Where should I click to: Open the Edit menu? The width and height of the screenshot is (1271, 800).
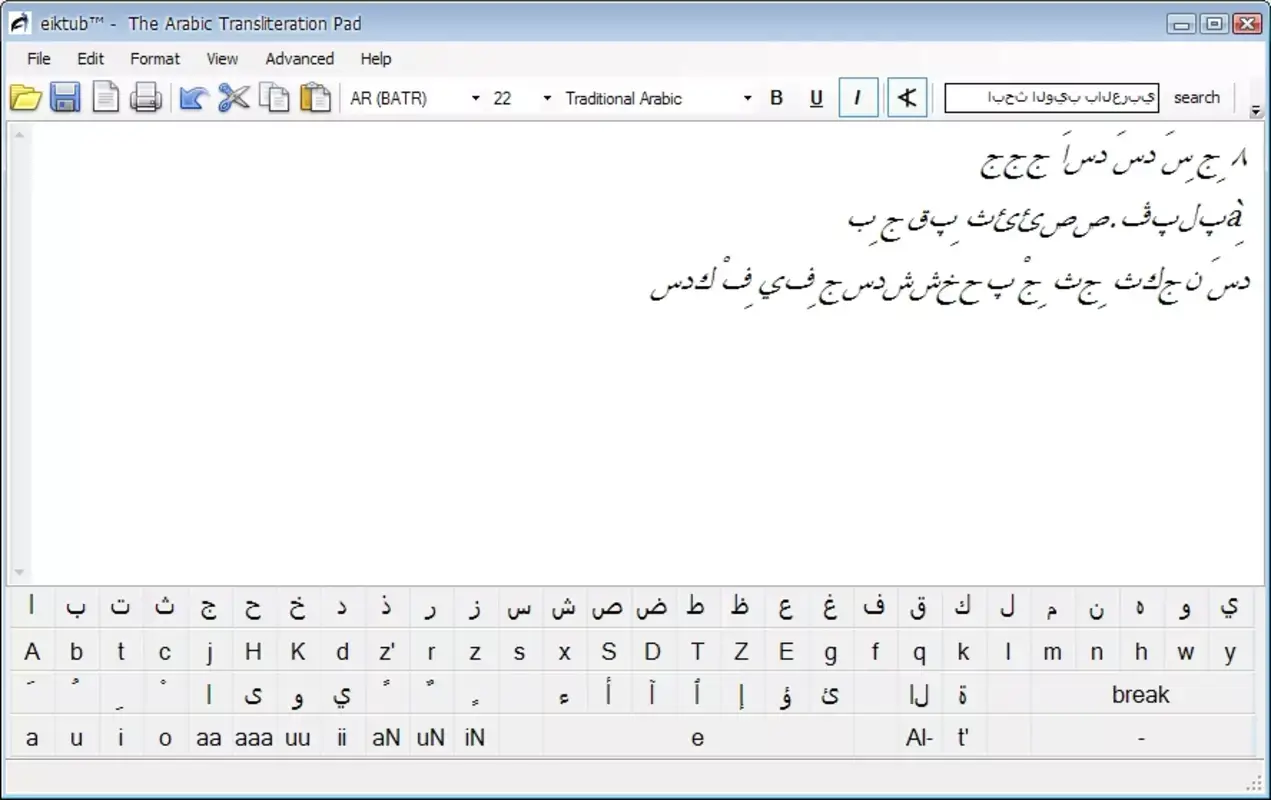pyautogui.click(x=91, y=59)
